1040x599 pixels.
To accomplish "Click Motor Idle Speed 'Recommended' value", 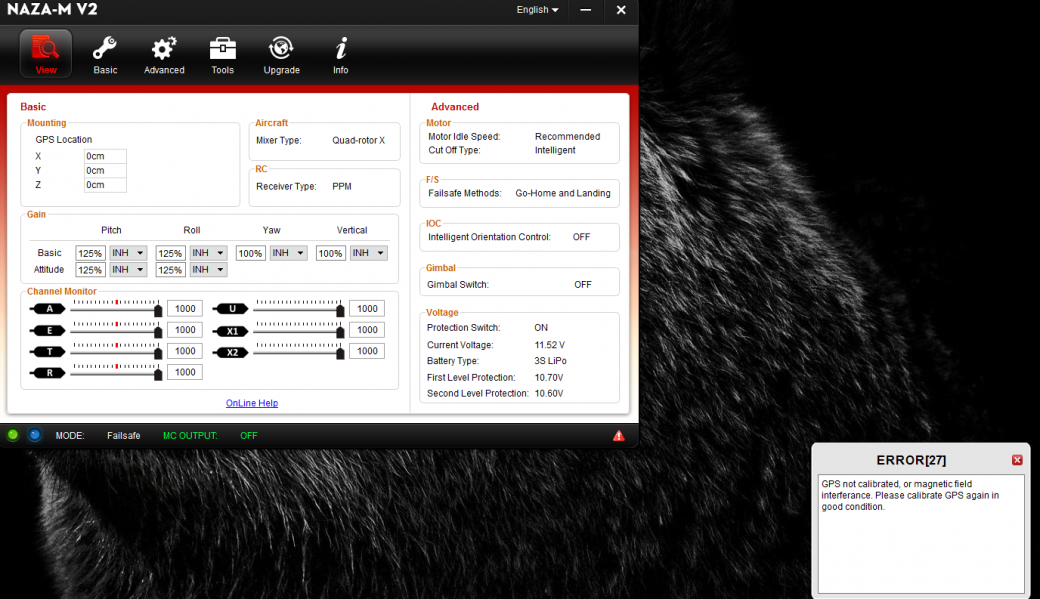I will [x=567, y=137].
